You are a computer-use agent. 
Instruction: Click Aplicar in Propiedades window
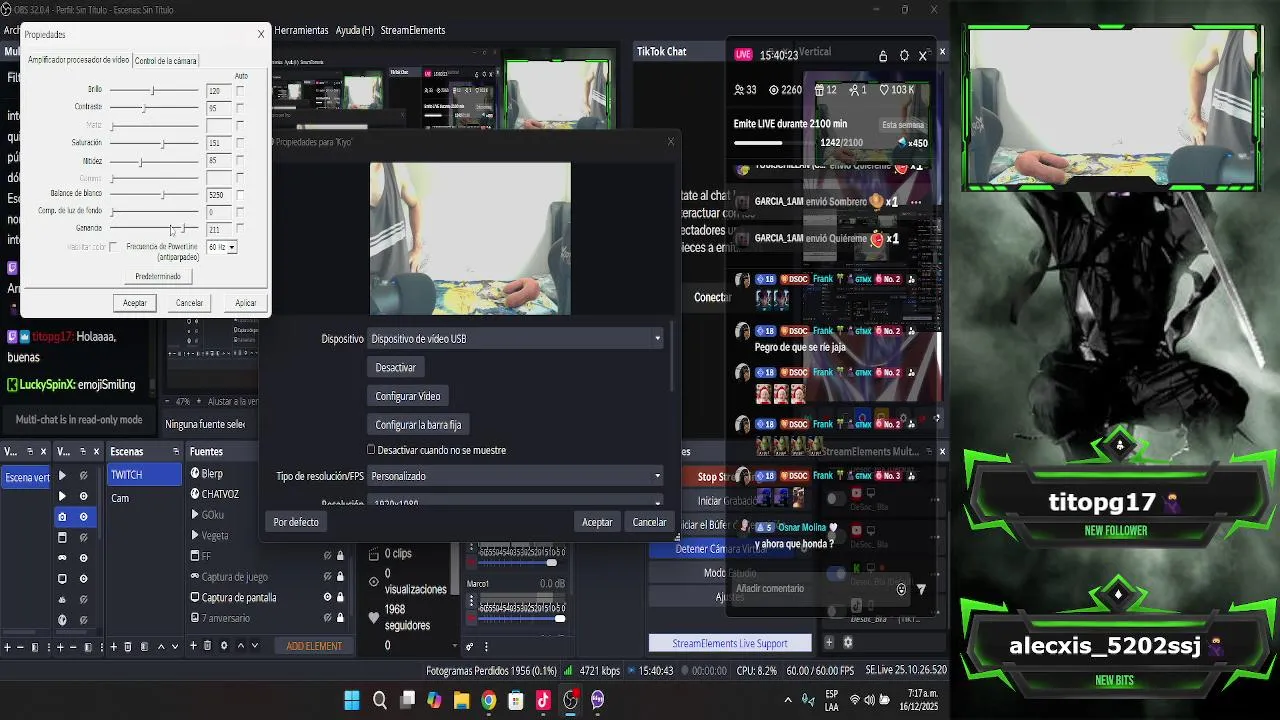tap(246, 303)
